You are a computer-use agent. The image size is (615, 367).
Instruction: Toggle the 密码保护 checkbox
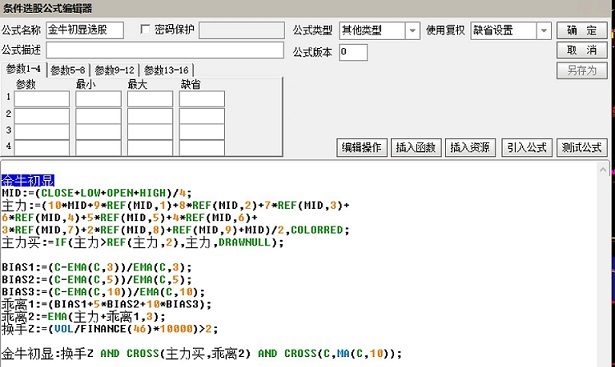coord(145,29)
